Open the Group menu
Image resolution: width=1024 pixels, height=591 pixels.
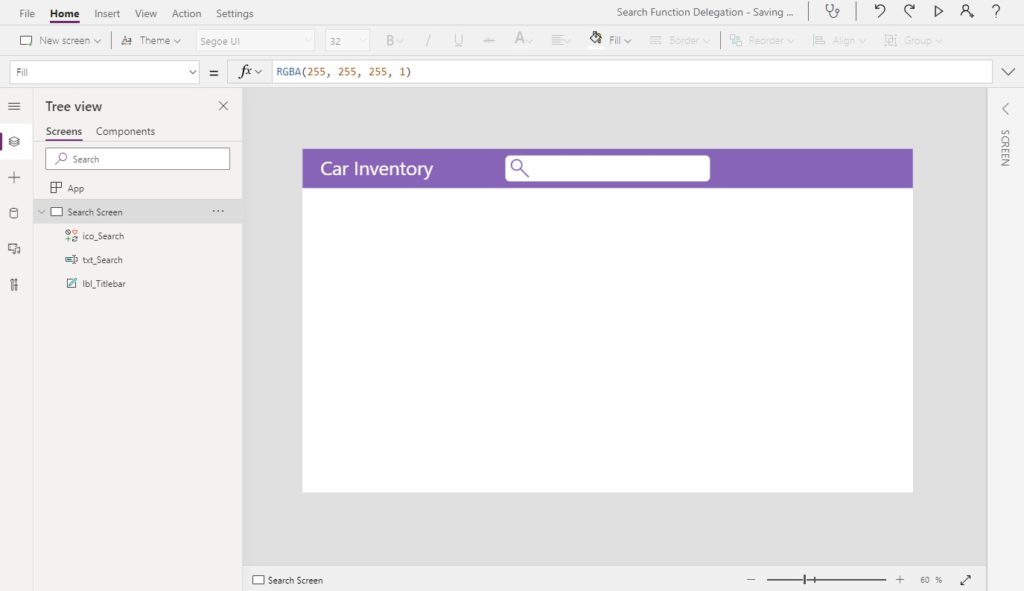pyautogui.click(x=913, y=40)
